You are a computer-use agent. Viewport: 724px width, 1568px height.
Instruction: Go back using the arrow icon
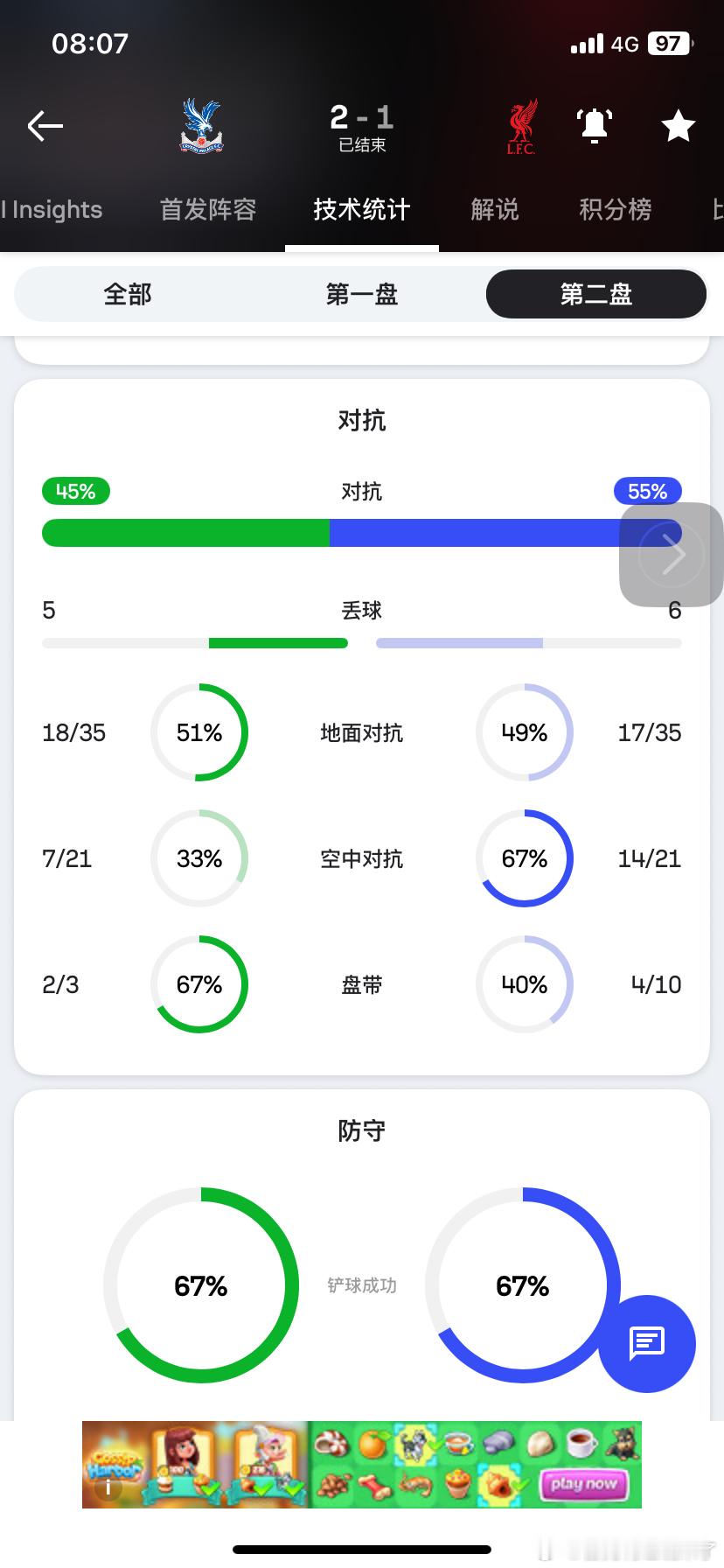pos(45,126)
